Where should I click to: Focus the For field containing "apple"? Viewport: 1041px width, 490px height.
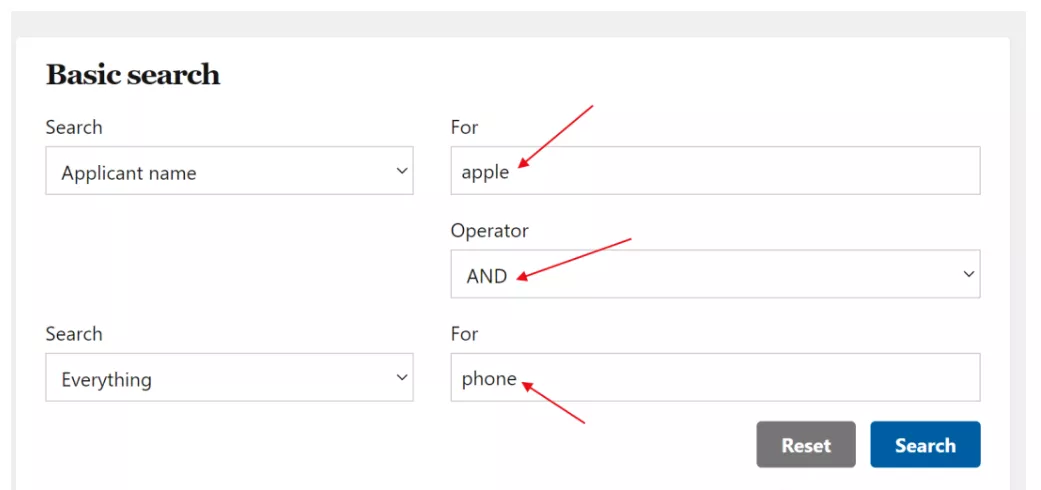[715, 171]
